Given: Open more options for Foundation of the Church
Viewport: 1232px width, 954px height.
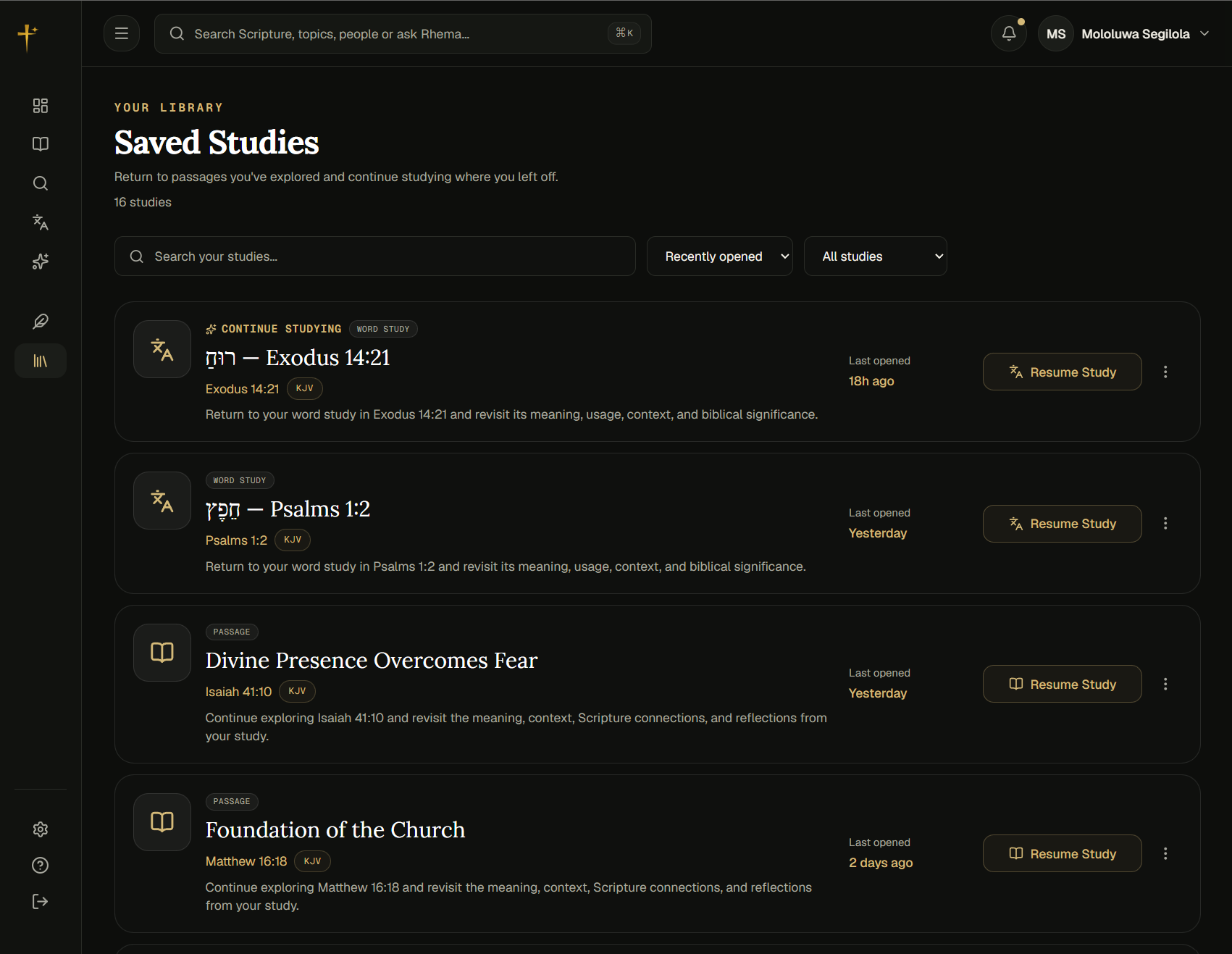Looking at the screenshot, I should tap(1165, 853).
